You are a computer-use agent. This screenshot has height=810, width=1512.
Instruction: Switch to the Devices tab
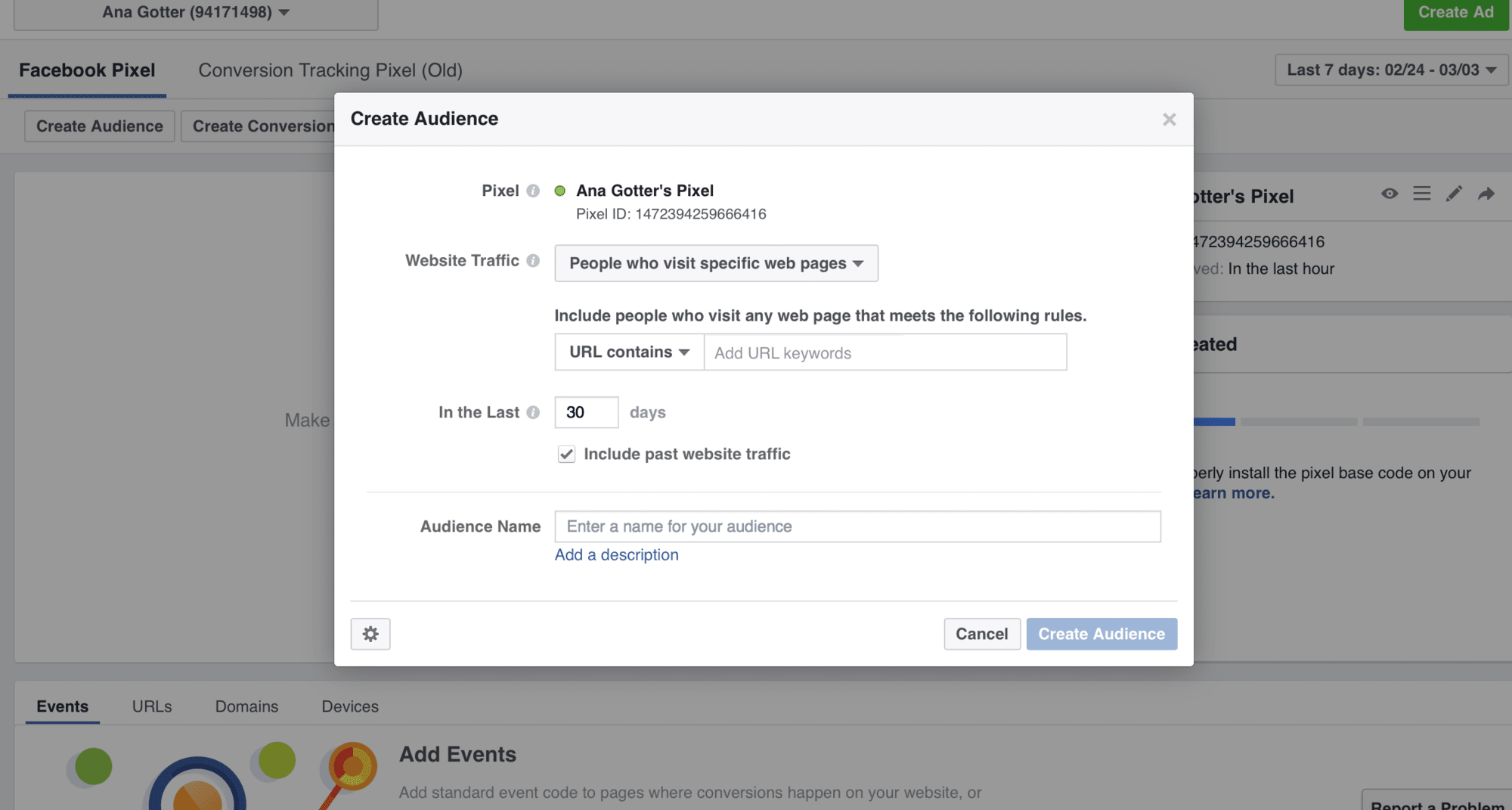(350, 706)
